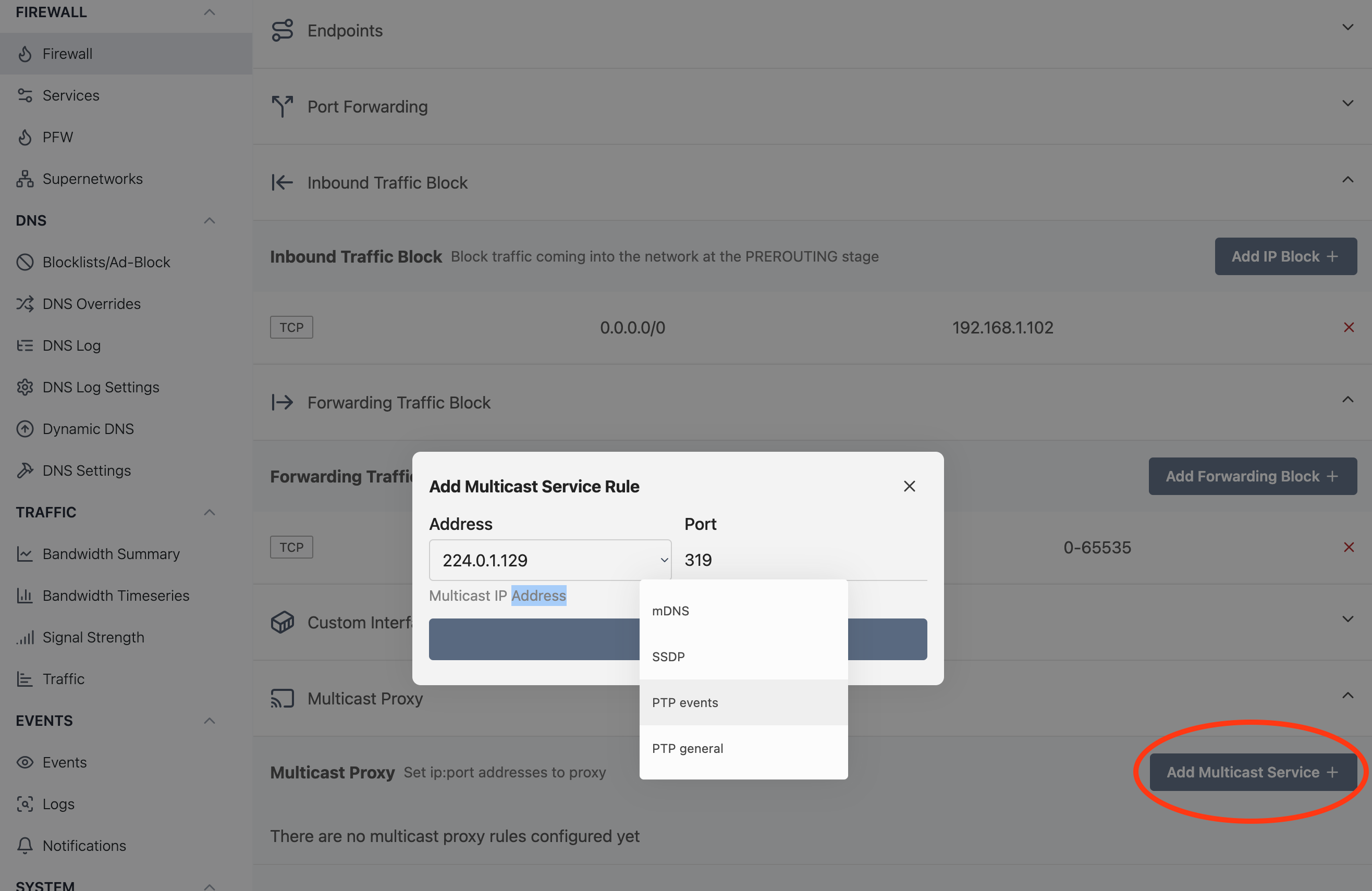1372x891 pixels.
Task: Open the DNS Overrides page label
Action: click(92, 304)
